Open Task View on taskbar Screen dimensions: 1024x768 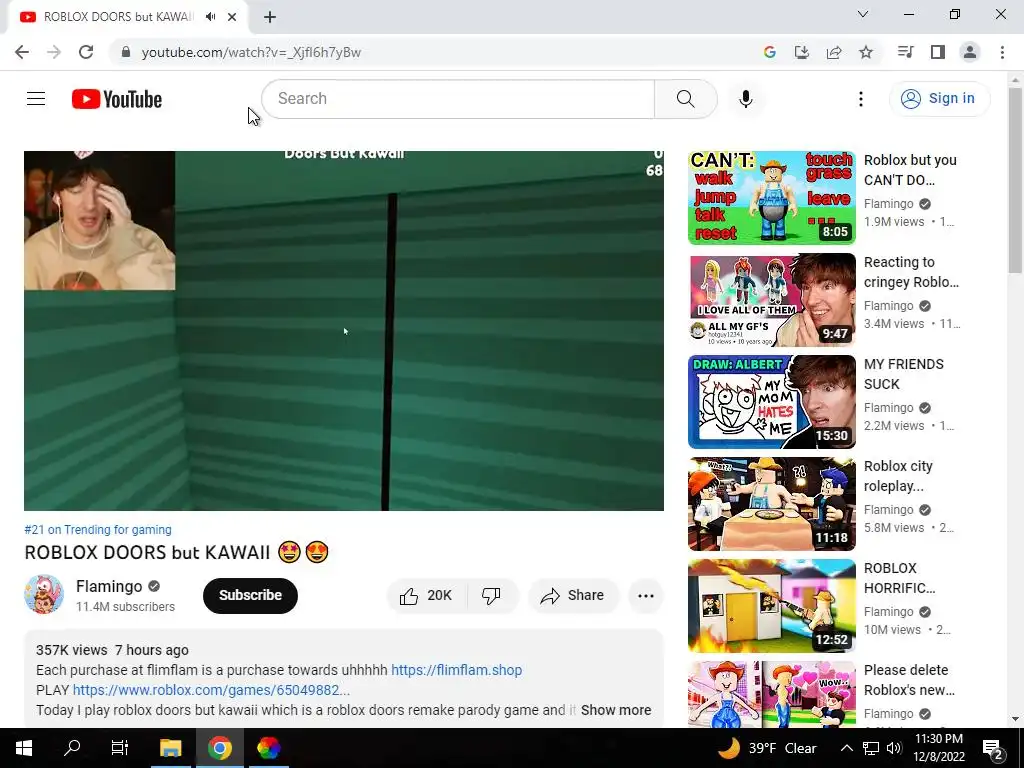click(120, 748)
